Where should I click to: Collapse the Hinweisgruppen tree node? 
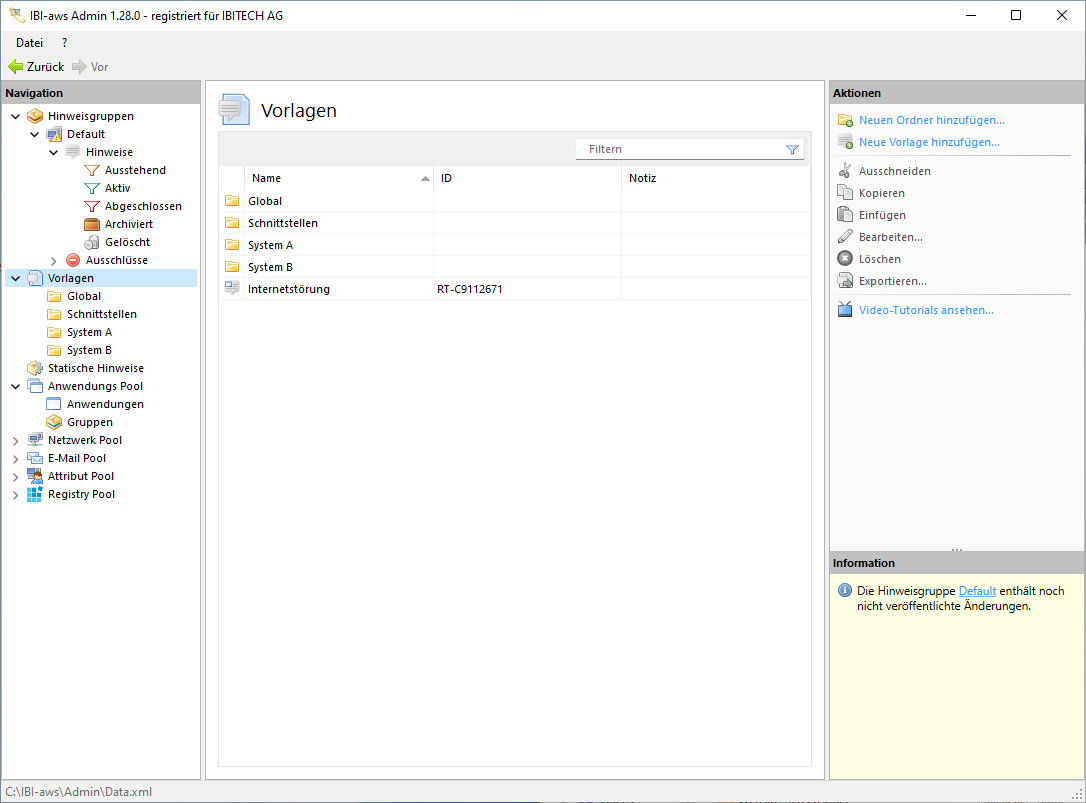click(15, 116)
